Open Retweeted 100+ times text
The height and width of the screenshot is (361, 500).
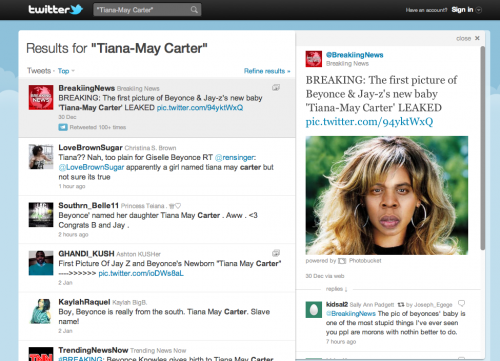tap(98, 127)
